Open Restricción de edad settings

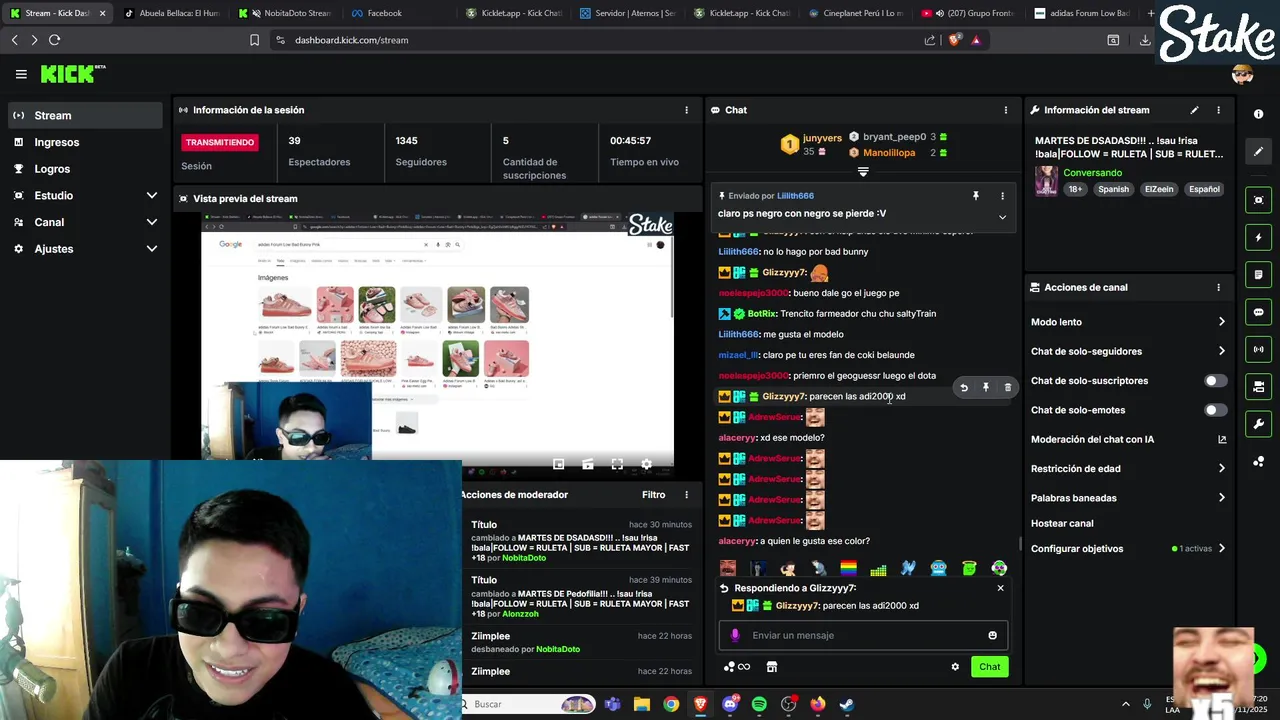pyautogui.click(x=1128, y=468)
